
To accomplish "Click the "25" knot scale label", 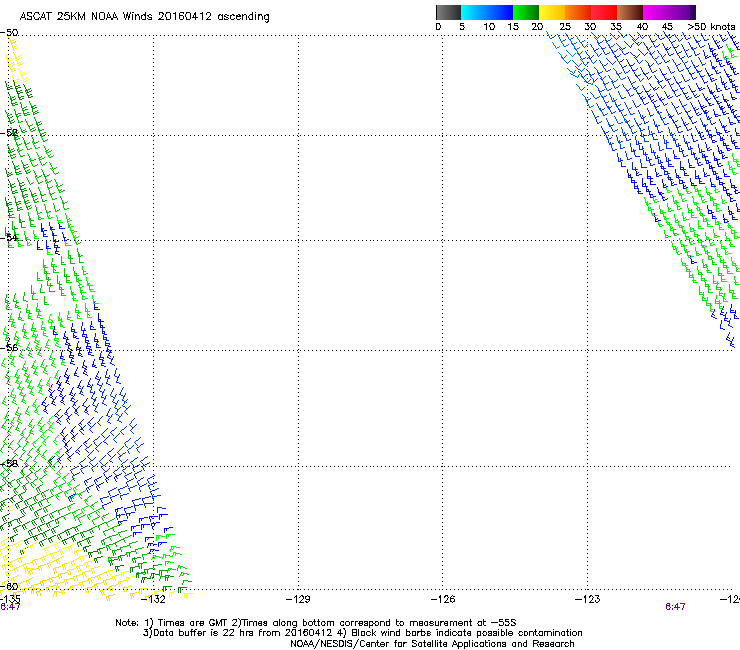I will [x=565, y=27].
